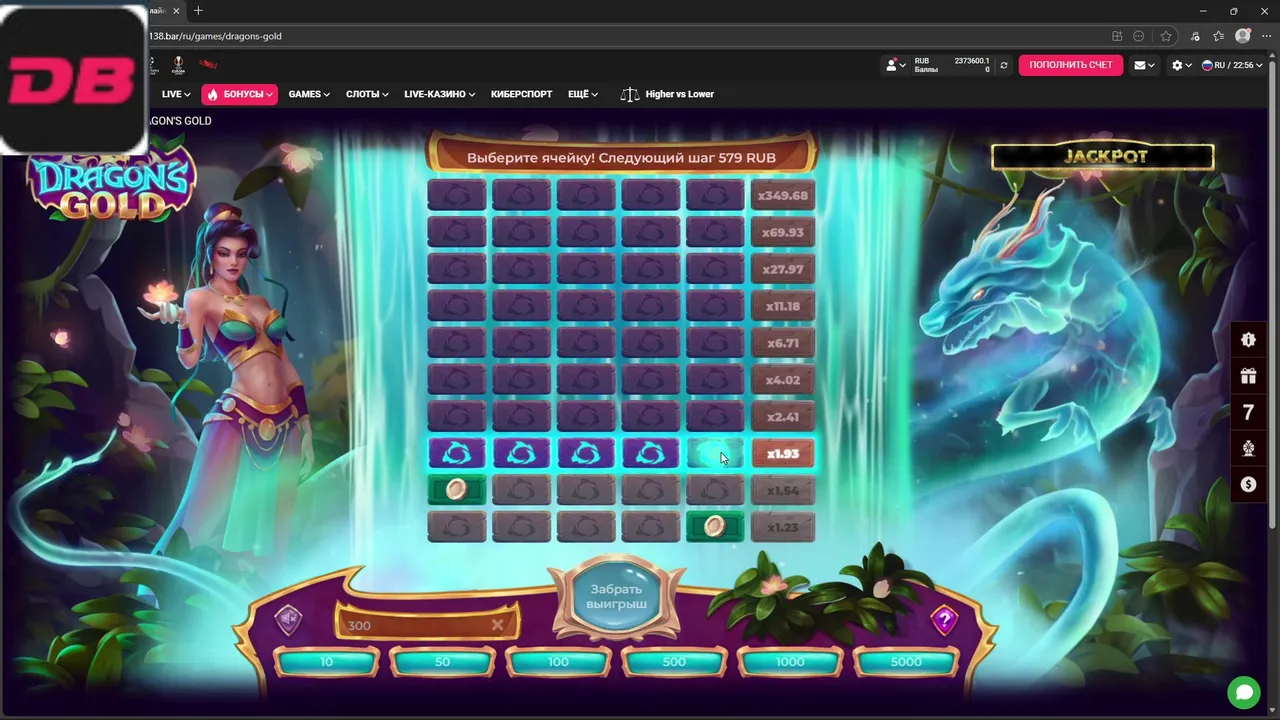
Task: Set the bet to 50
Action: click(442, 662)
